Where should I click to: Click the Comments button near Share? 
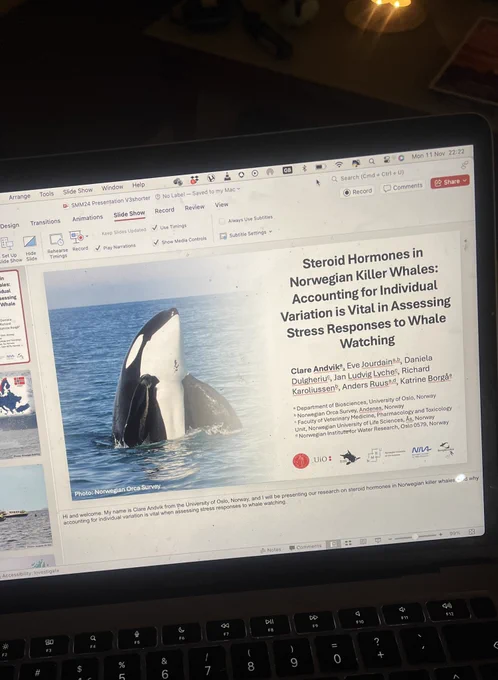403,187
